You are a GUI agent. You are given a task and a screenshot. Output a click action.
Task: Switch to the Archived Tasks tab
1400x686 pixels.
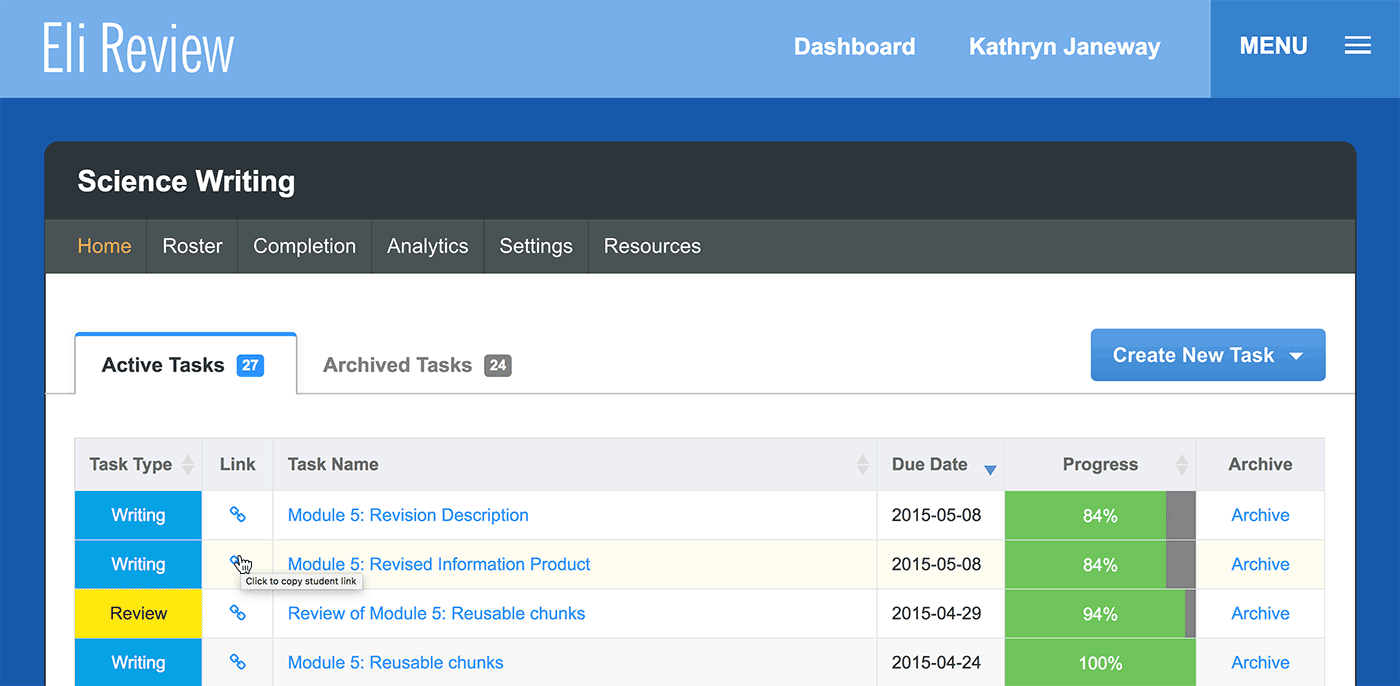tap(416, 365)
